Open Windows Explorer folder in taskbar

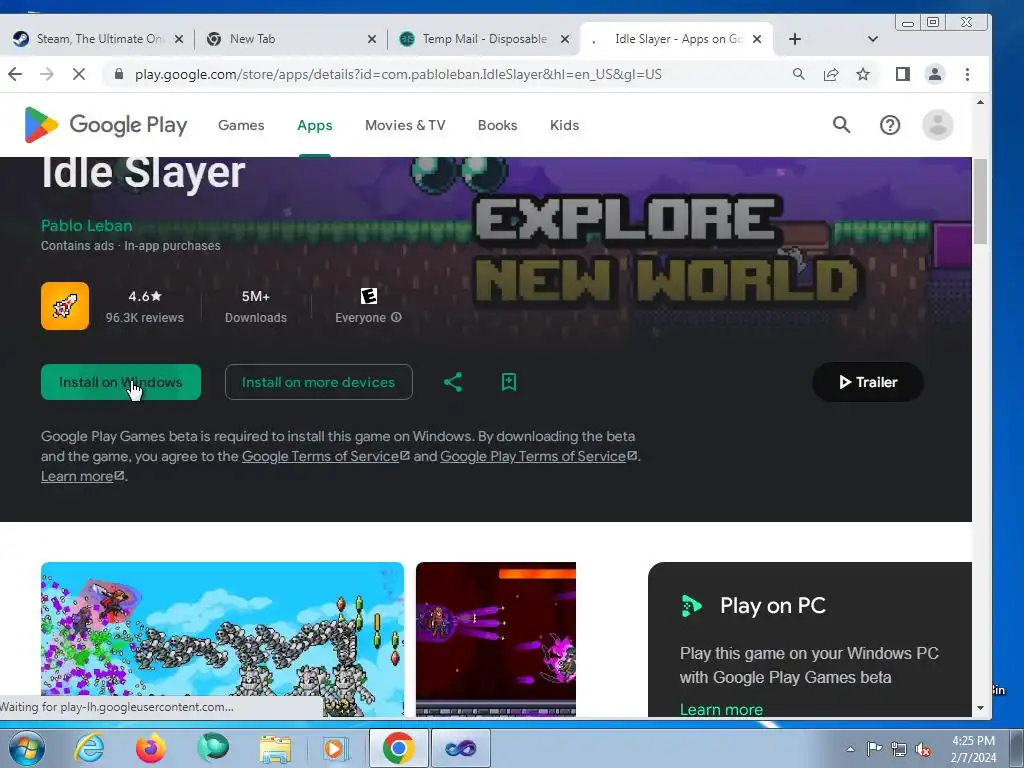275,748
